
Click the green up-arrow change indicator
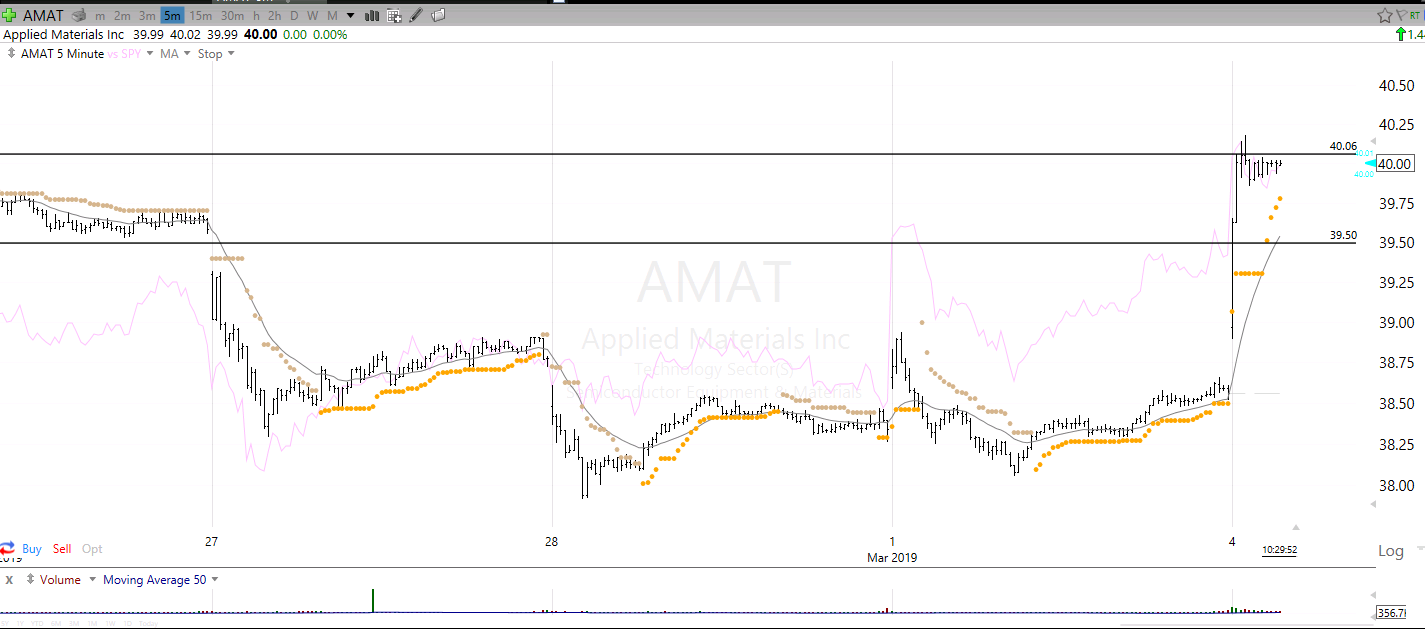[1401, 35]
